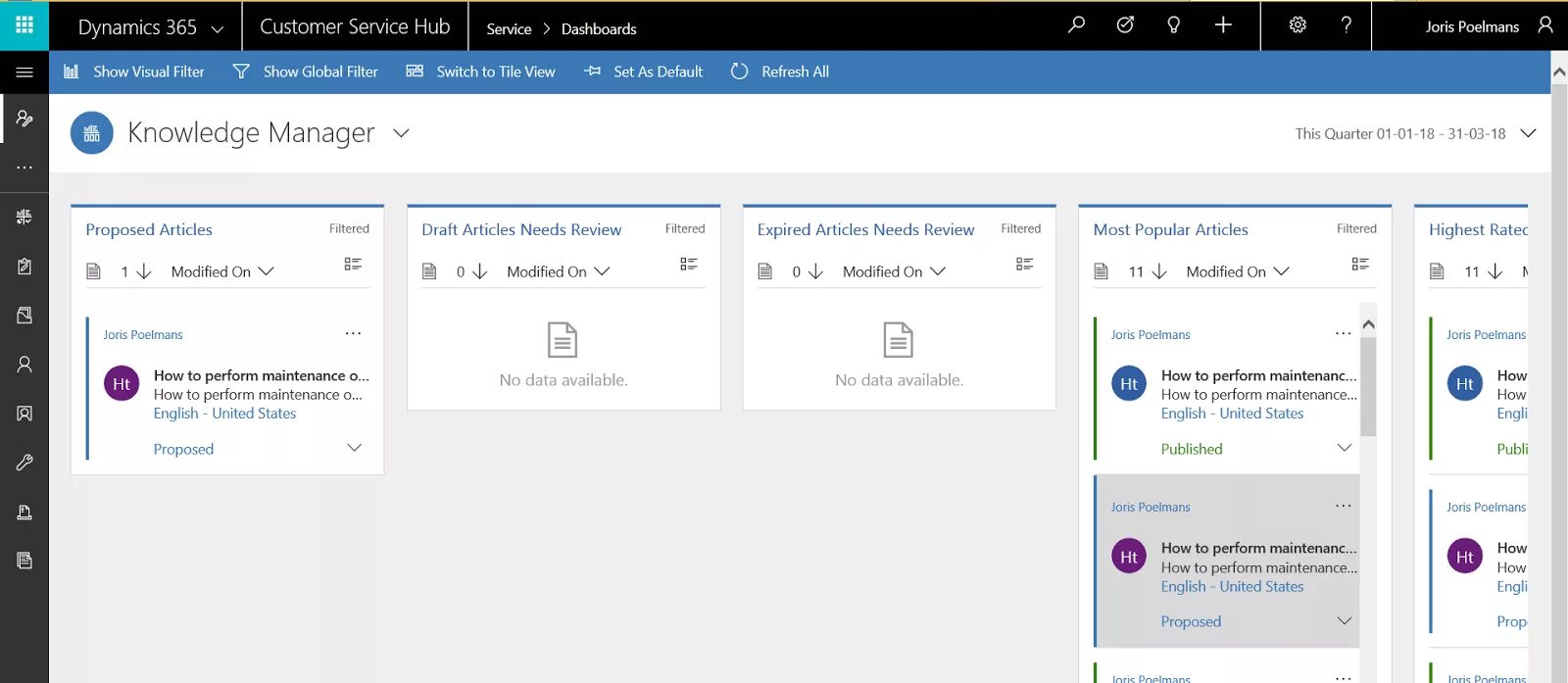Expand Proposed card chevron in Most Popular
The width and height of the screenshot is (1568, 683).
(x=1345, y=620)
